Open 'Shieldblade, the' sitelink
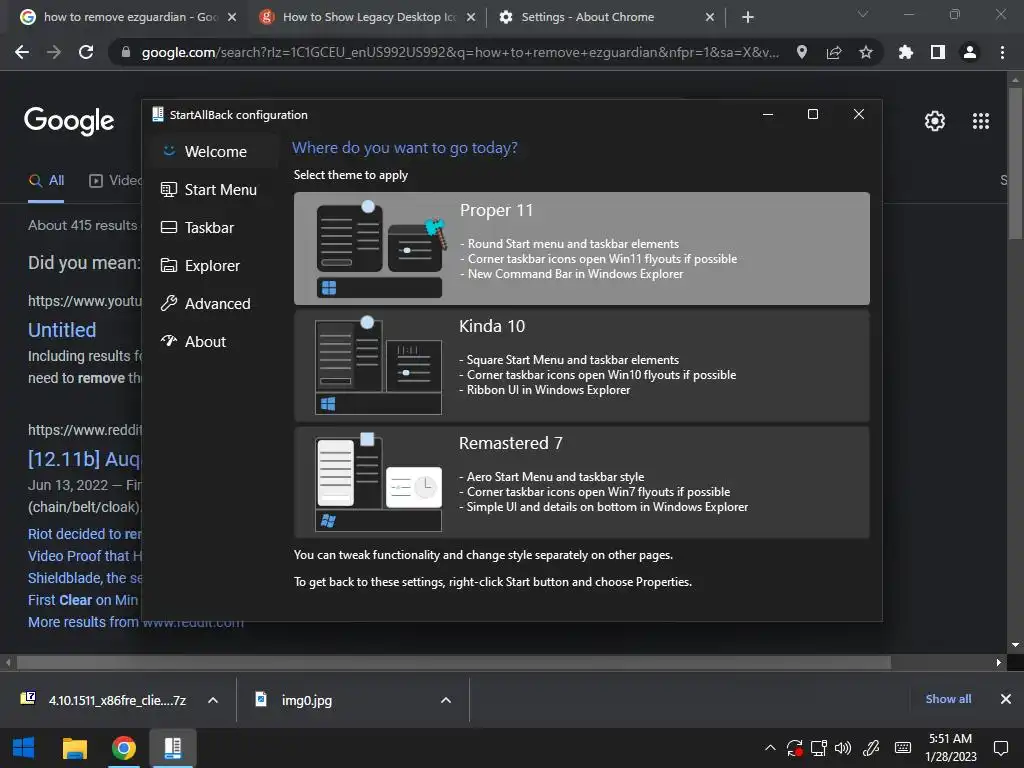Image resolution: width=1024 pixels, height=768 pixels. pos(84,578)
